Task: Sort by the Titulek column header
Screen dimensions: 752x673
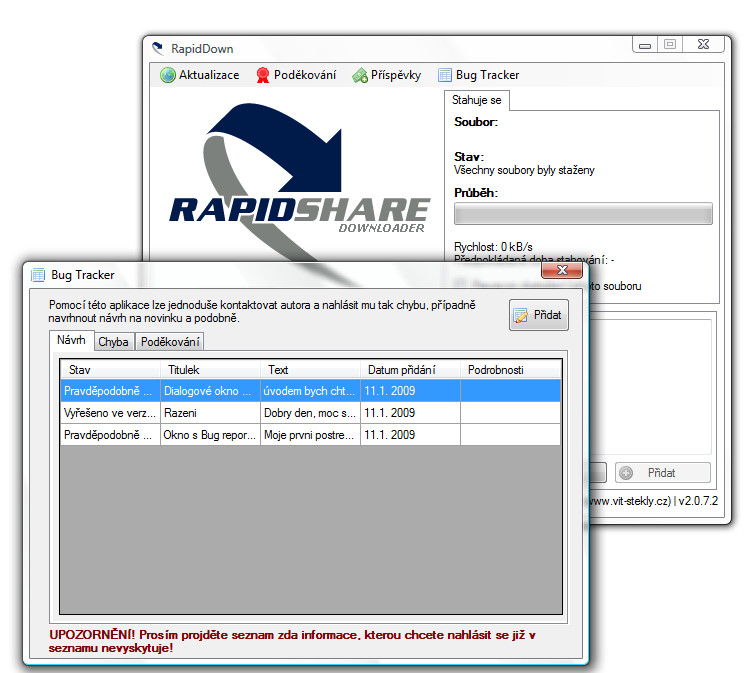Action: pos(210,370)
